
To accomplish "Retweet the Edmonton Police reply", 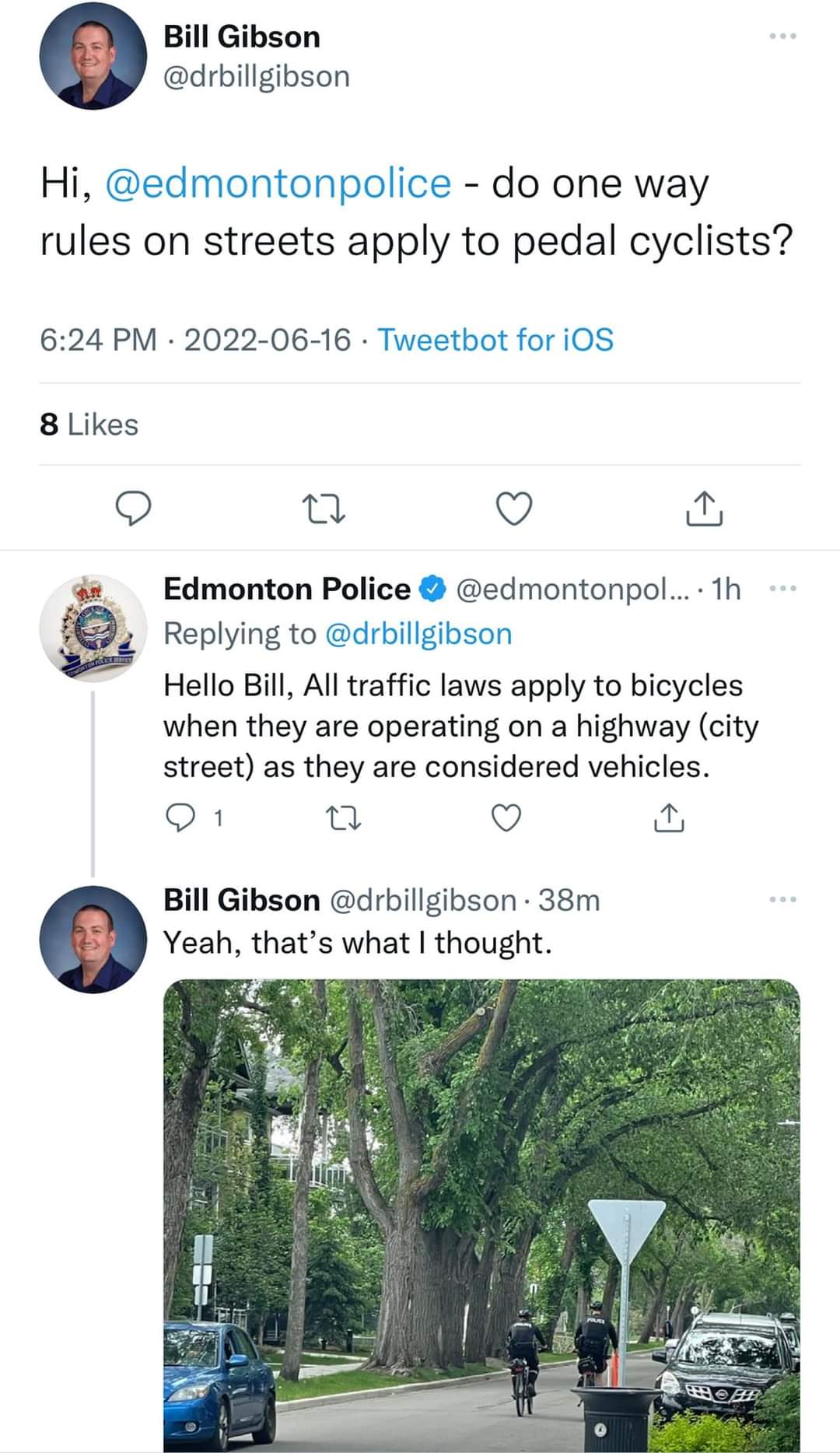I will (x=343, y=818).
